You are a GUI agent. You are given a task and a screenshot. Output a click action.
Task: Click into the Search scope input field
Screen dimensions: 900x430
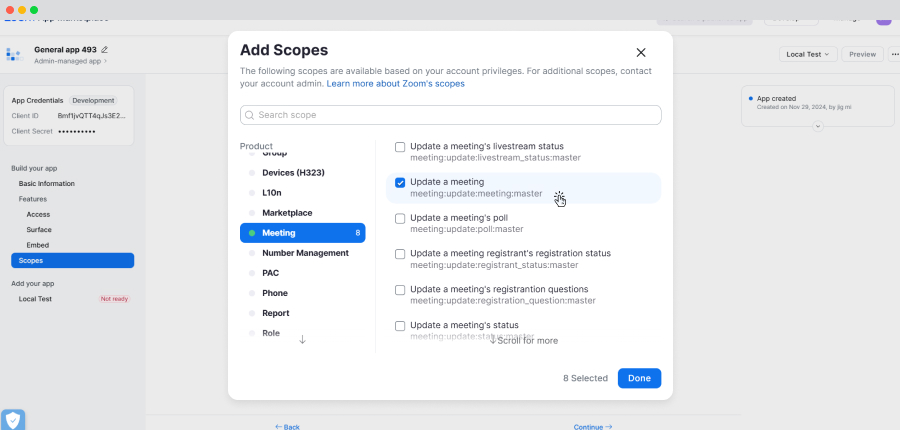451,115
